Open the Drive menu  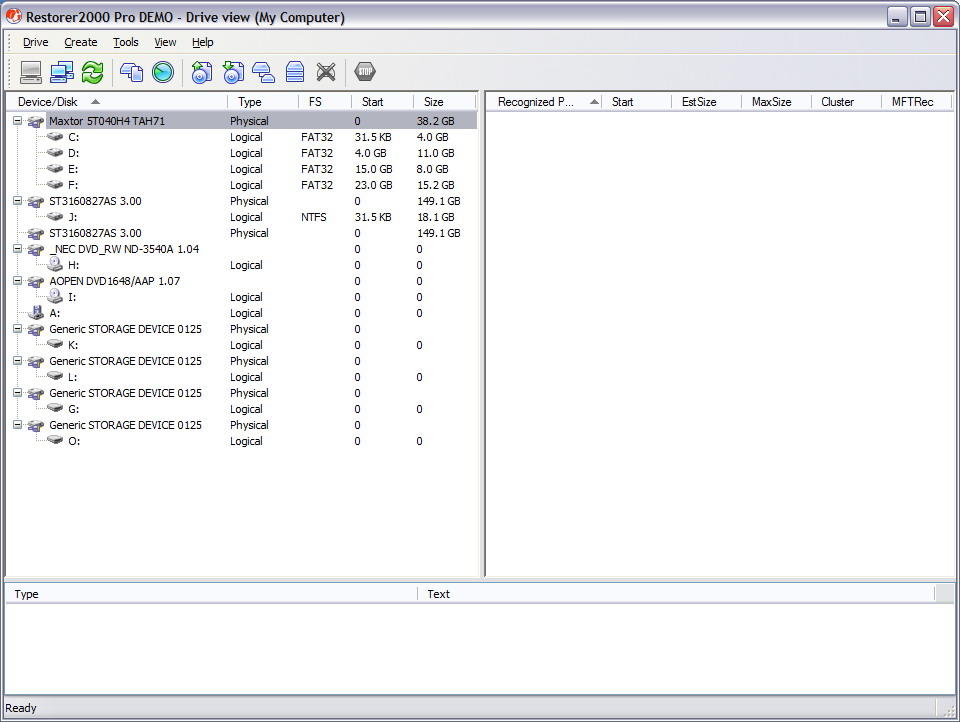[x=36, y=42]
